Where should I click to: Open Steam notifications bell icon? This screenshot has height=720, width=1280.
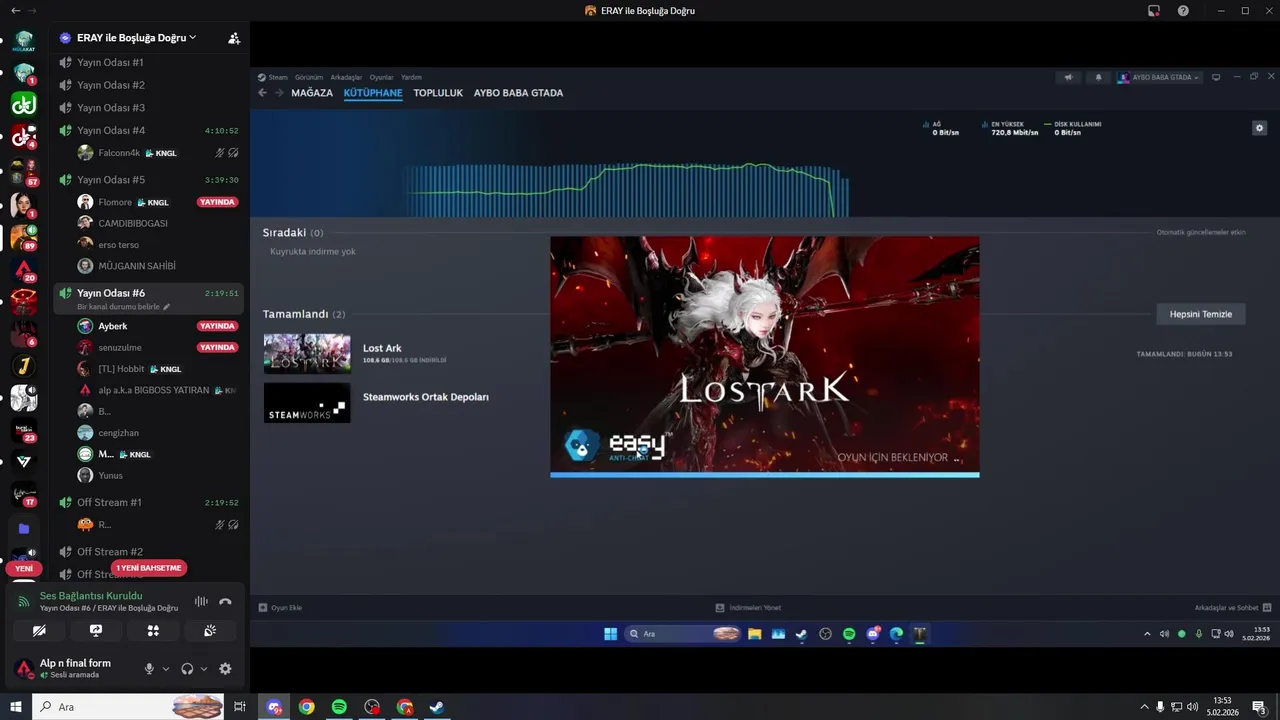(1098, 77)
